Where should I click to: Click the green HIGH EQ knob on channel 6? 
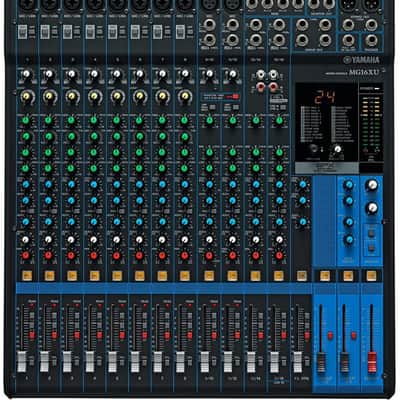(x=139, y=120)
